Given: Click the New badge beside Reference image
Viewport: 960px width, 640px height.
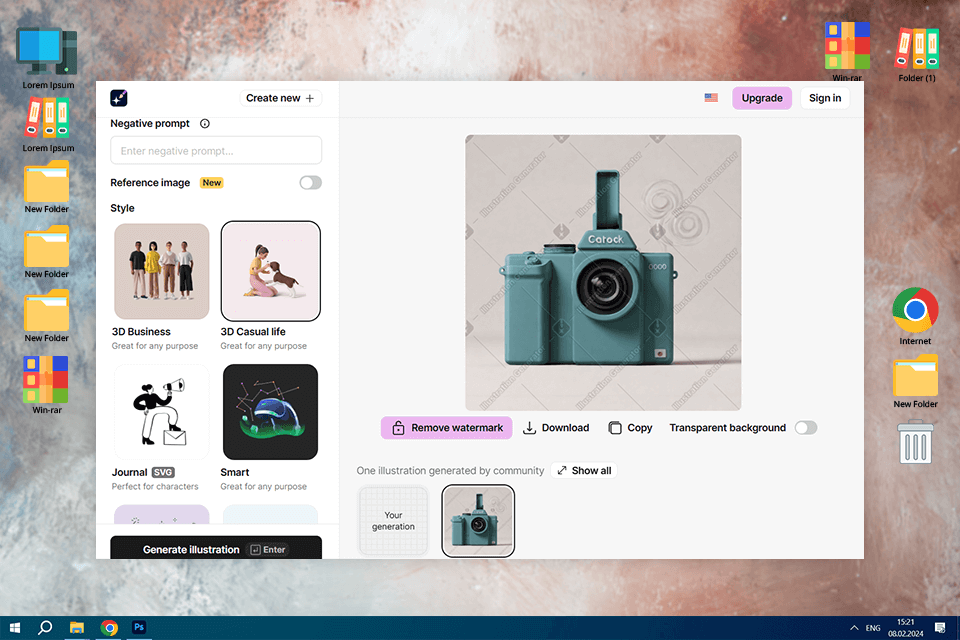Looking at the screenshot, I should (212, 183).
